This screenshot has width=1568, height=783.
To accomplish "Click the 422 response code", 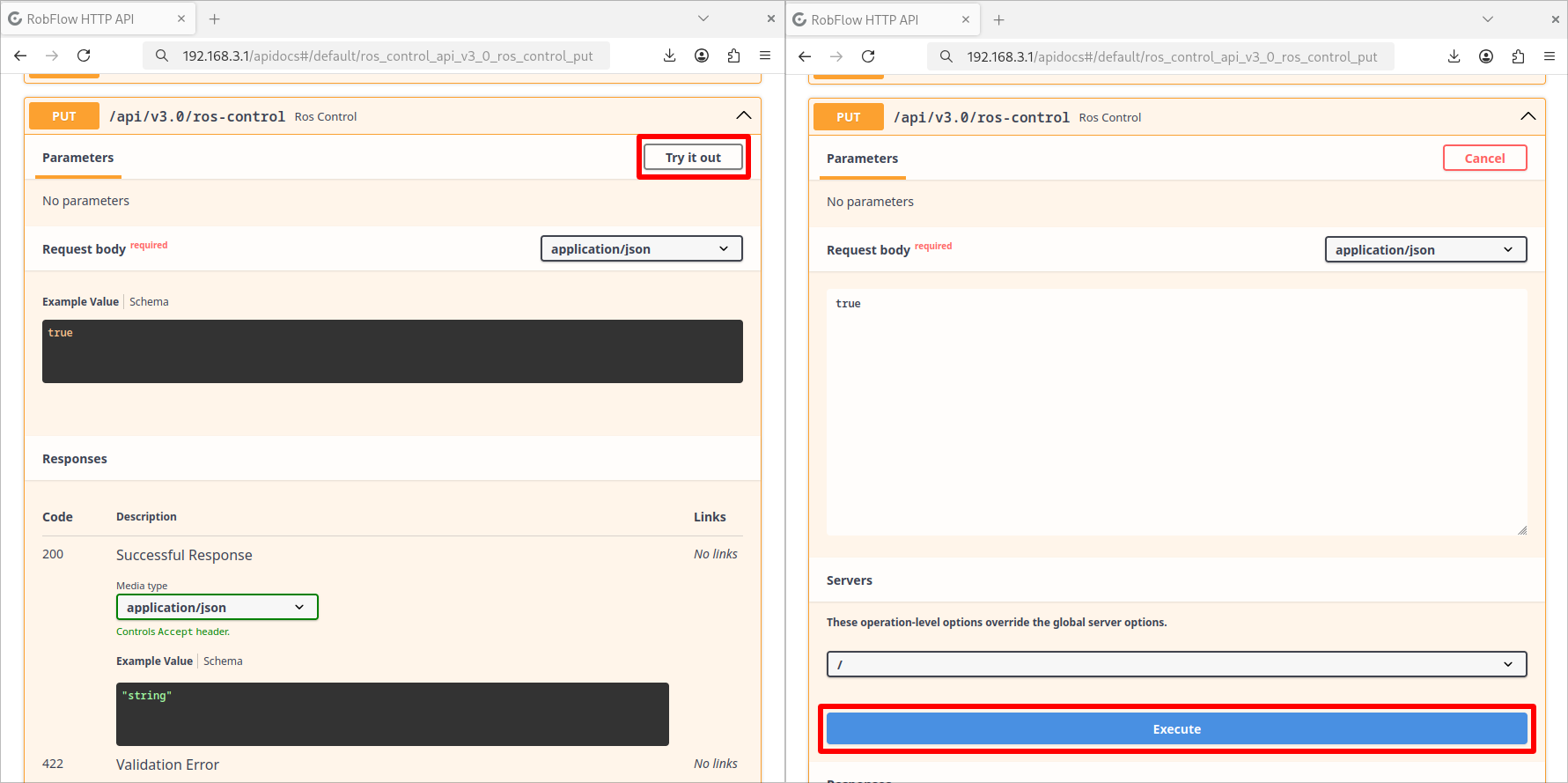I will 53,764.
